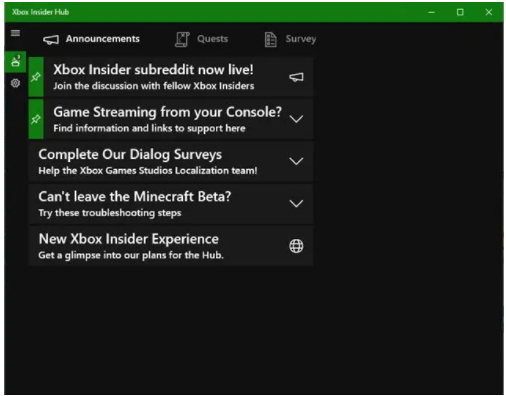Select the Insider content sidebar icon
This screenshot has width=506, height=396.
click(15, 62)
